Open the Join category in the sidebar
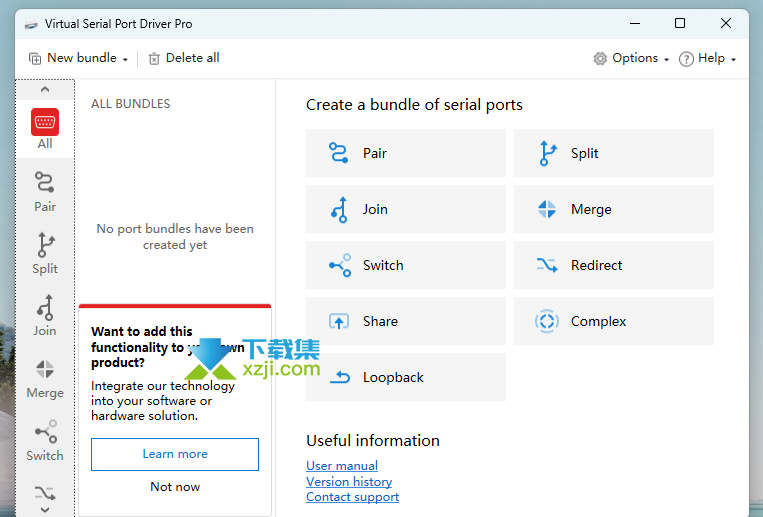This screenshot has height=517, width=763. tap(45, 315)
